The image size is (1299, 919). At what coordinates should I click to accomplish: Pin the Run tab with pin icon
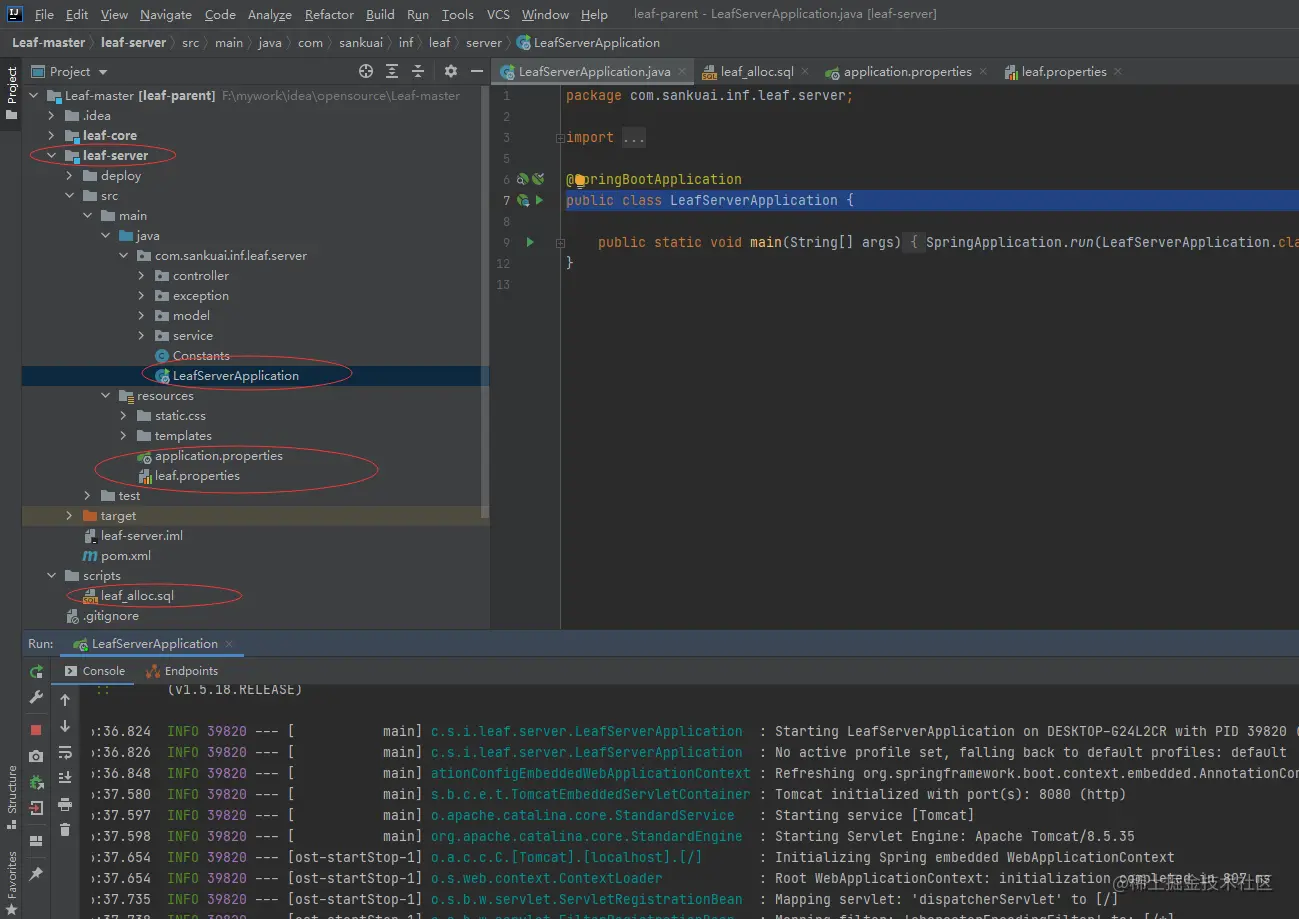36,874
